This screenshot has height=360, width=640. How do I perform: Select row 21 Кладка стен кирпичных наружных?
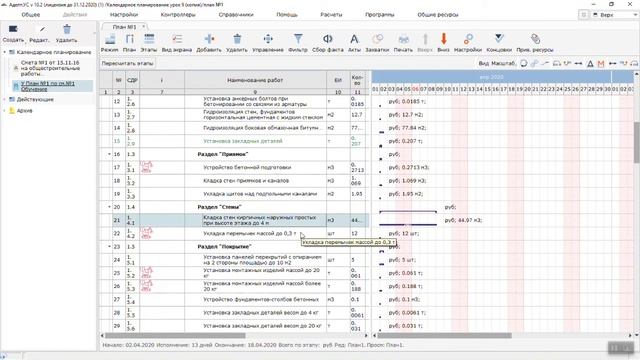tap(234, 220)
